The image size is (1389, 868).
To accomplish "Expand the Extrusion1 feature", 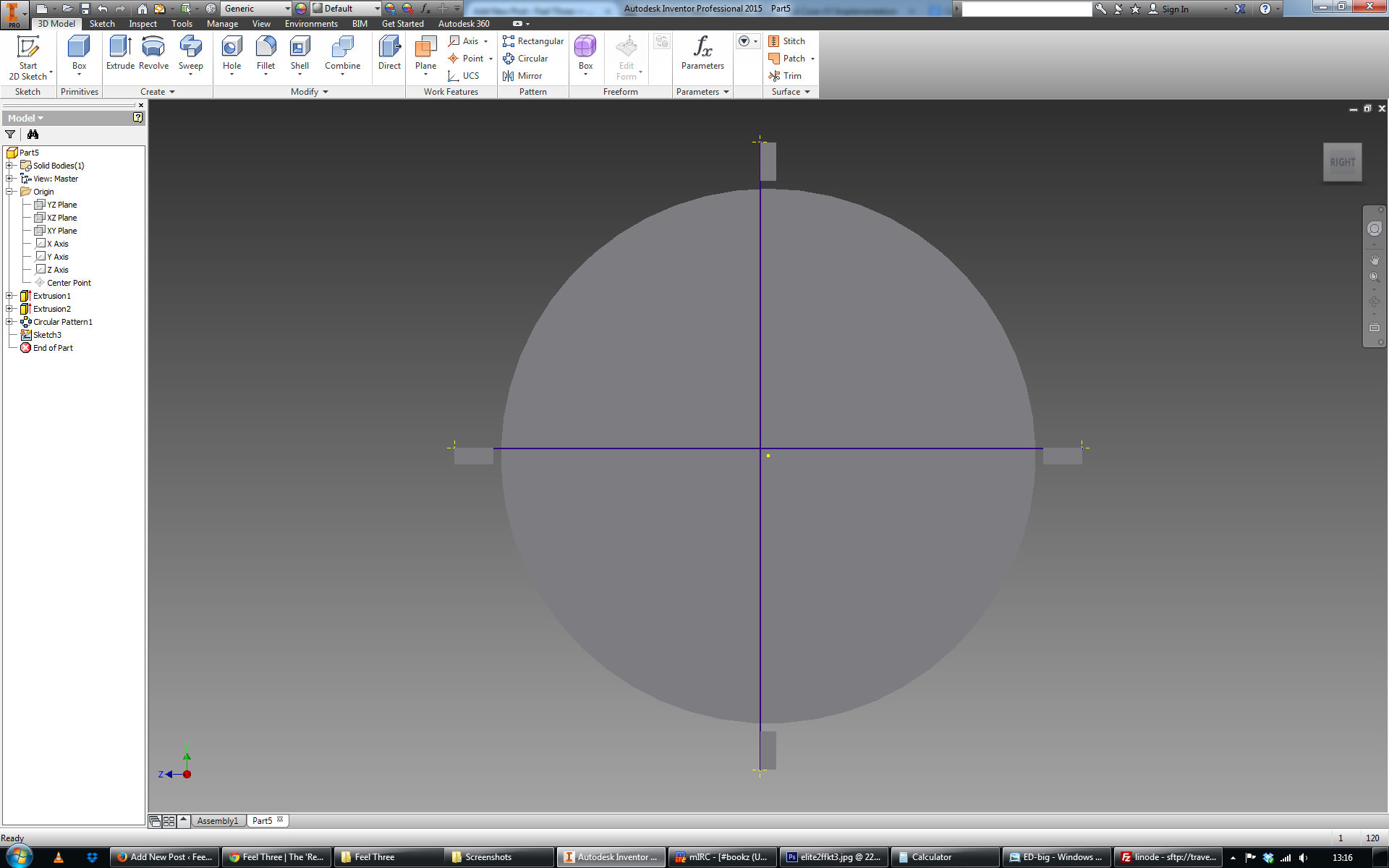I will click(x=9, y=296).
